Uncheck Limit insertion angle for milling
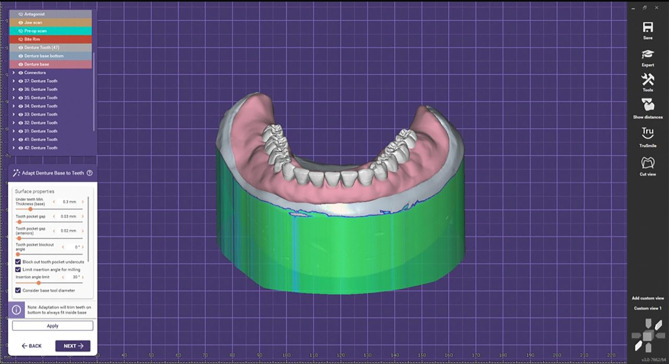This screenshot has width=669, height=364. click(18, 270)
